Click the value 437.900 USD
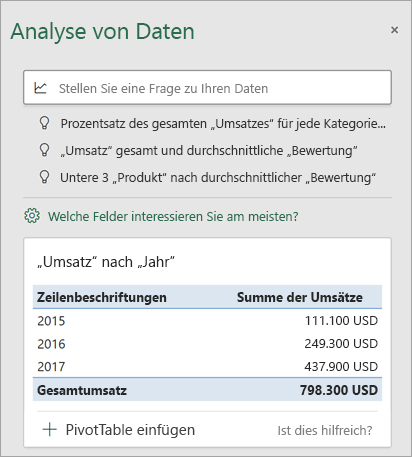 341,367
